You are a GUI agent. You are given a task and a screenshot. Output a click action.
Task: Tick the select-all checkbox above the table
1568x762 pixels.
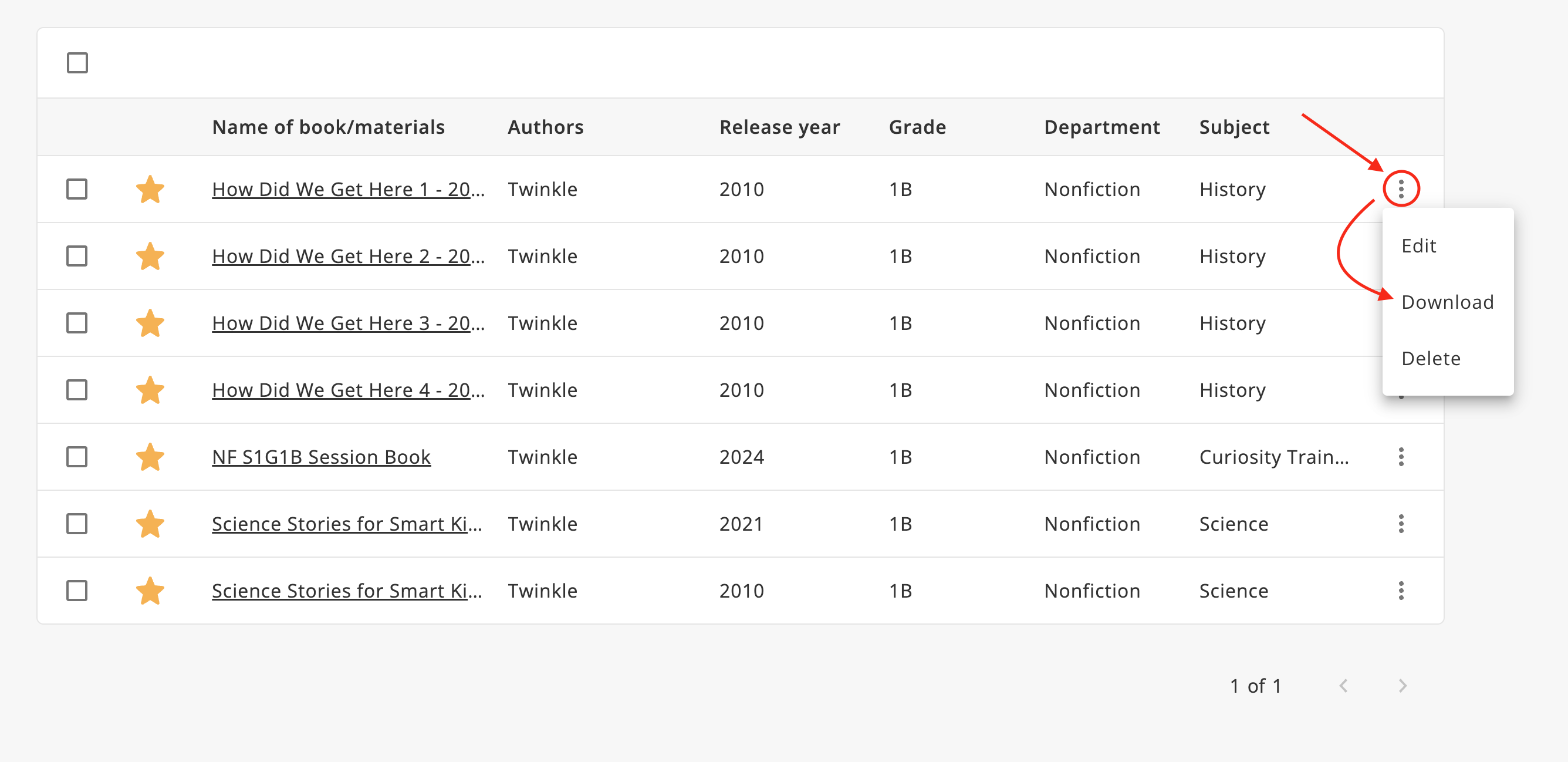click(77, 63)
